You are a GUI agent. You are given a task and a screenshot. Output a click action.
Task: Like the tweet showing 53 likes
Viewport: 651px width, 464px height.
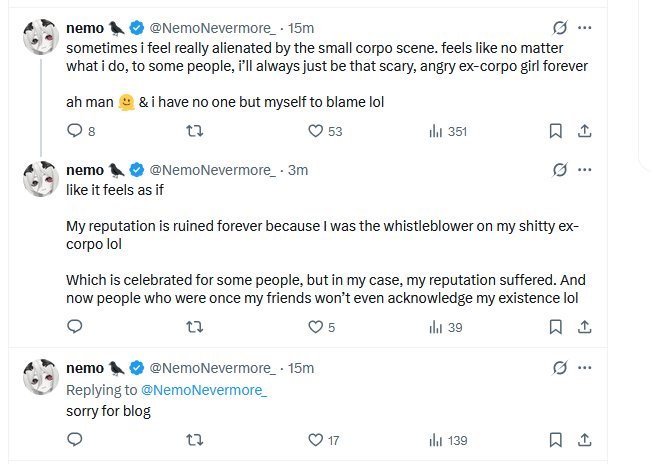tap(316, 131)
